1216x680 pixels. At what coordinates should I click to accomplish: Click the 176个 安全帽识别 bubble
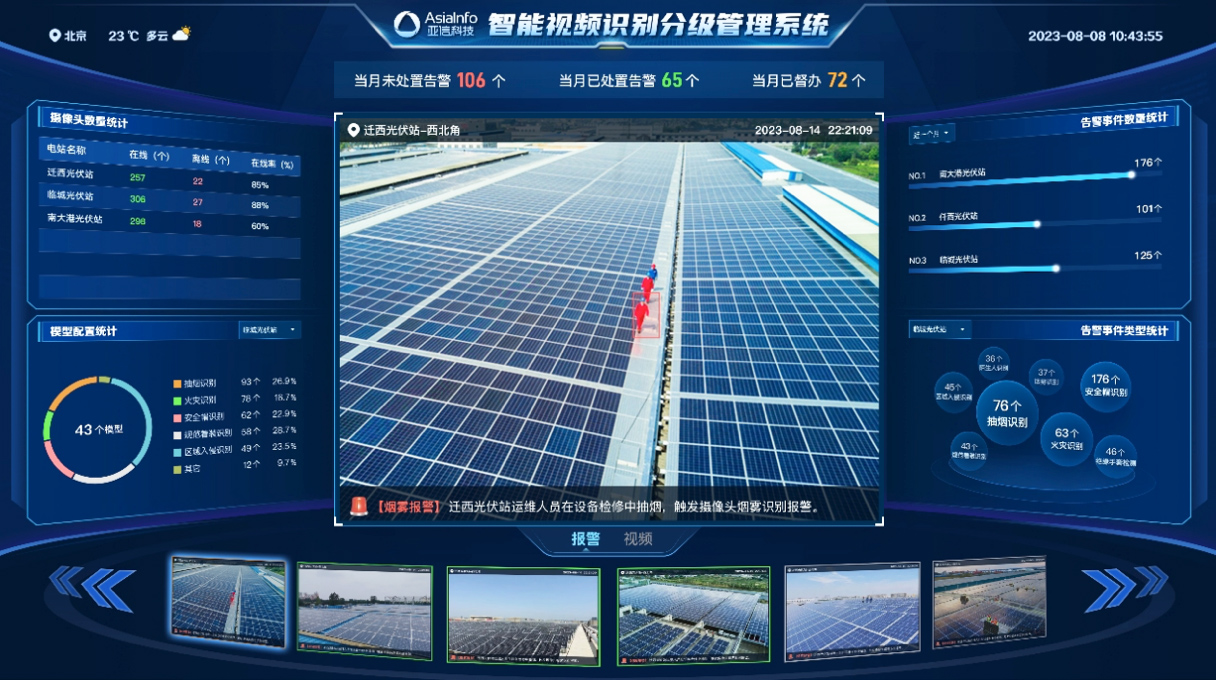[x=1105, y=385]
